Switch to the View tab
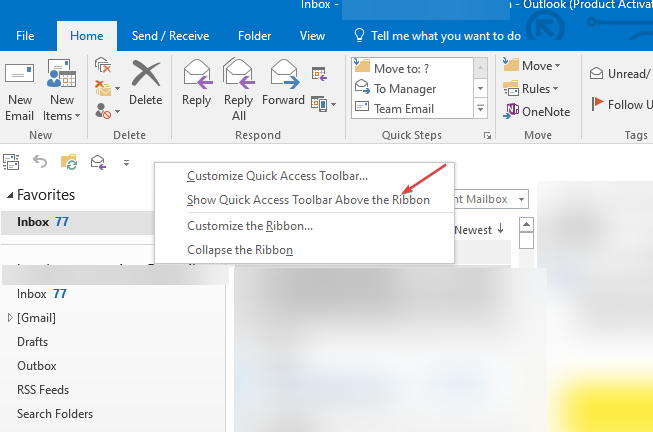 pyautogui.click(x=312, y=36)
